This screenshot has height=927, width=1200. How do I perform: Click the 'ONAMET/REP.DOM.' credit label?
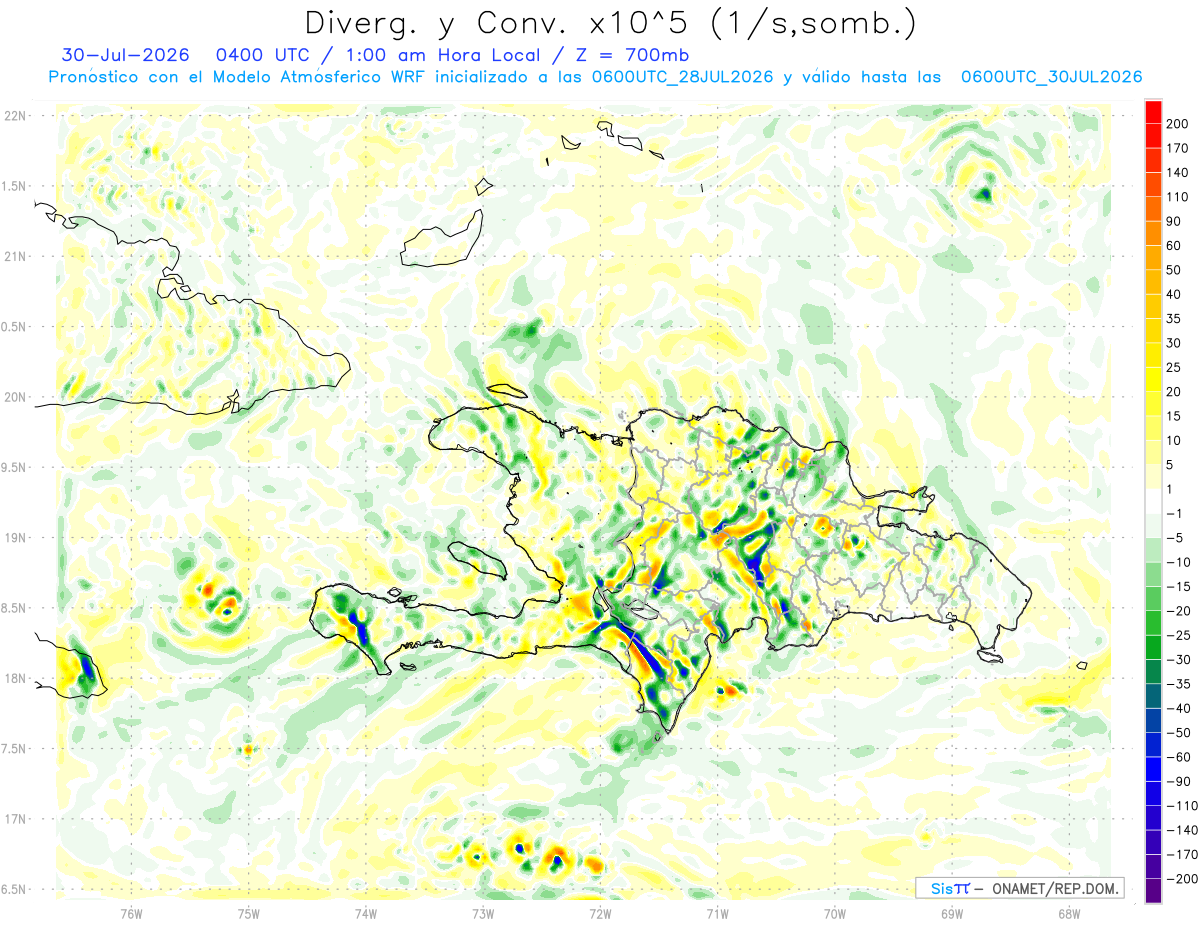(x=1054, y=888)
